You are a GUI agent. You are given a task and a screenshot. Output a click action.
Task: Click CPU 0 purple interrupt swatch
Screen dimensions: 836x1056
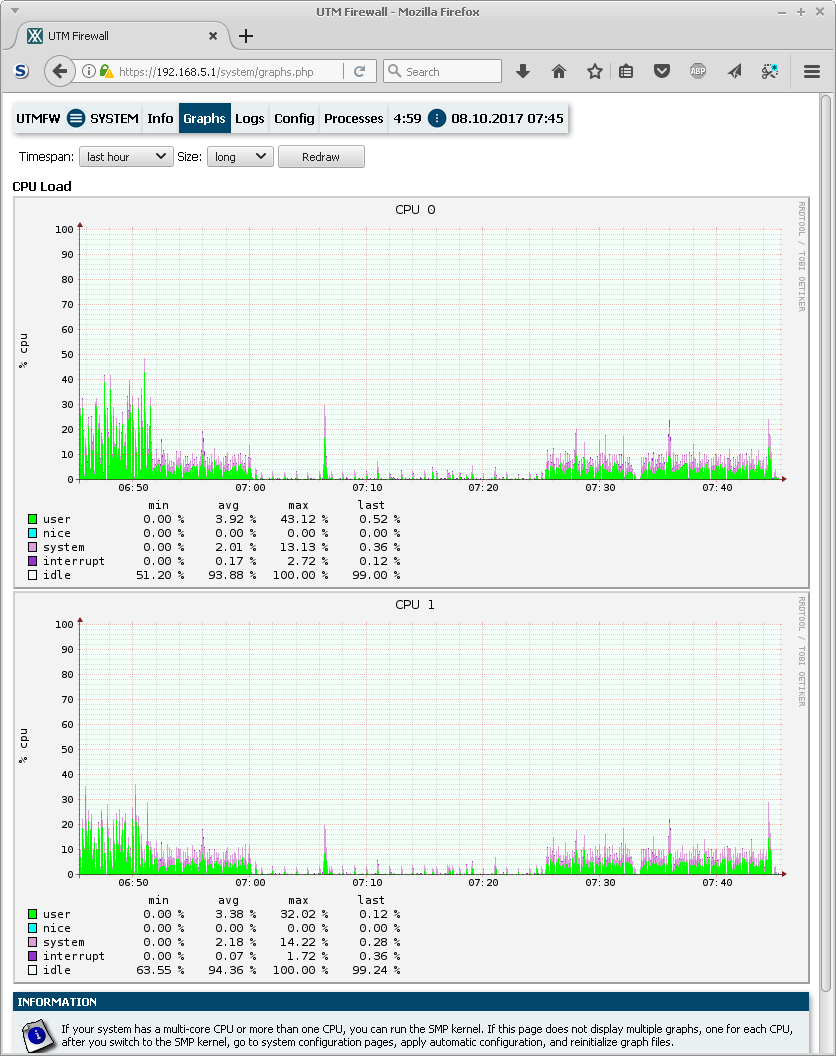click(x=32, y=560)
